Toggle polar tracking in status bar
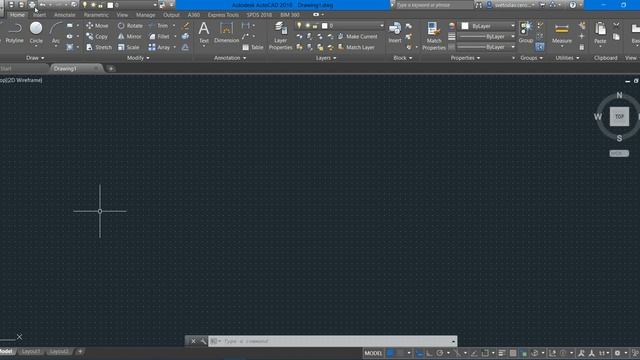The width and height of the screenshot is (640, 360). click(440, 353)
